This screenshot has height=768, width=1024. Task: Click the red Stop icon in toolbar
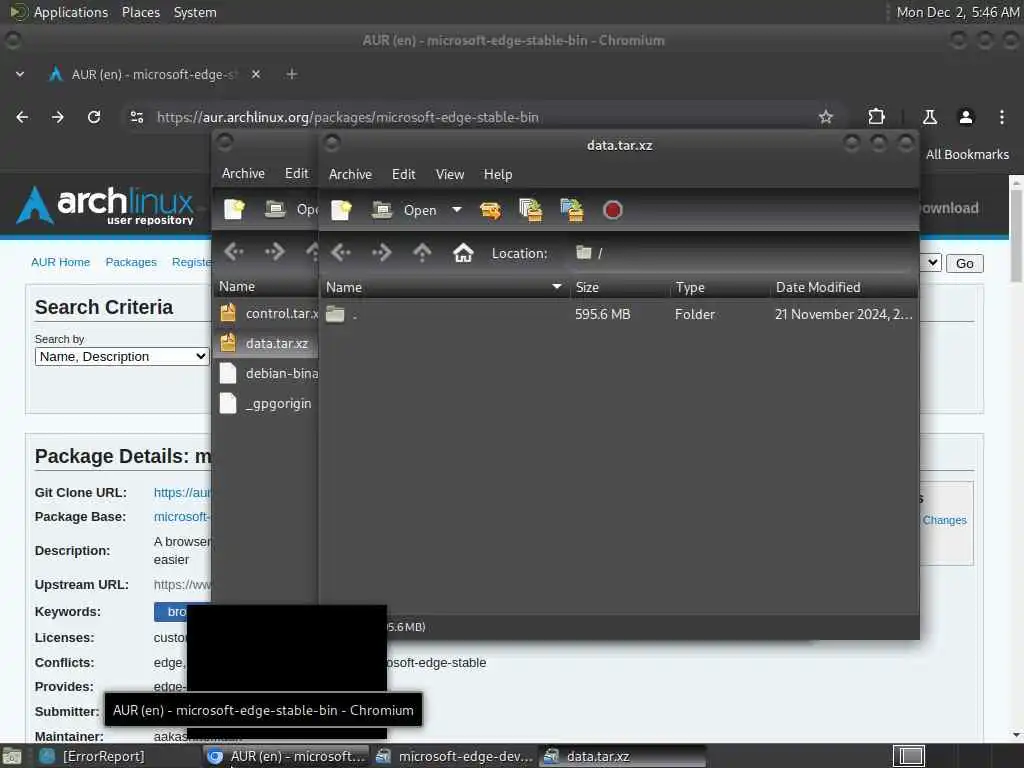click(612, 210)
